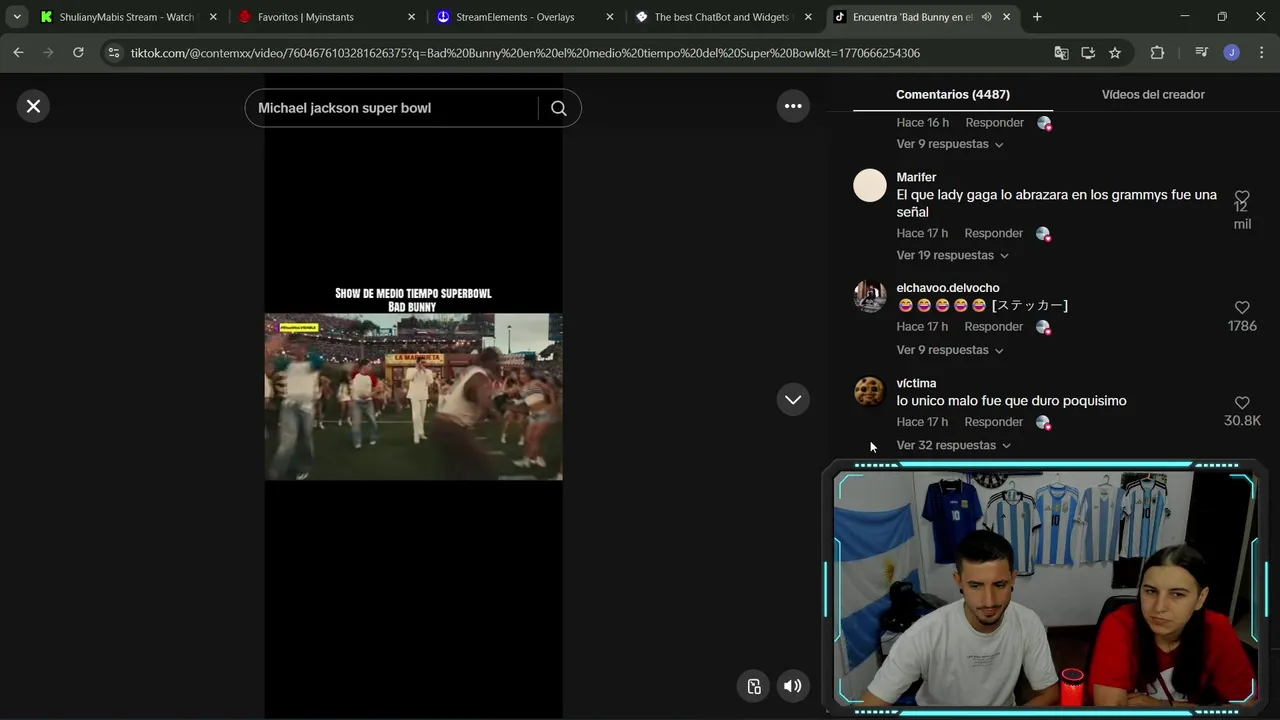Screen dimensions: 1280x720
Task: Click comment text 'lo unico malo fue que duro poquisimo'
Action: 1011,401
